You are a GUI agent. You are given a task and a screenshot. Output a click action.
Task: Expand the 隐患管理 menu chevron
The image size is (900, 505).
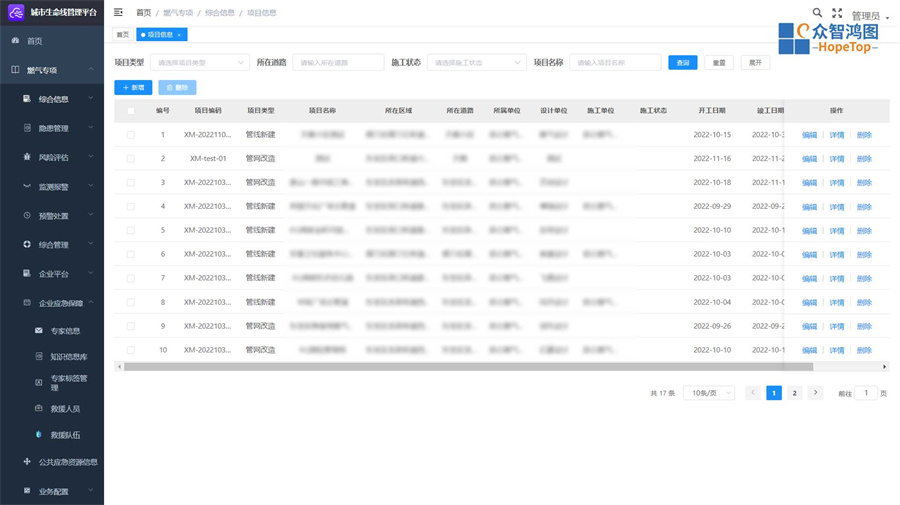(x=91, y=127)
